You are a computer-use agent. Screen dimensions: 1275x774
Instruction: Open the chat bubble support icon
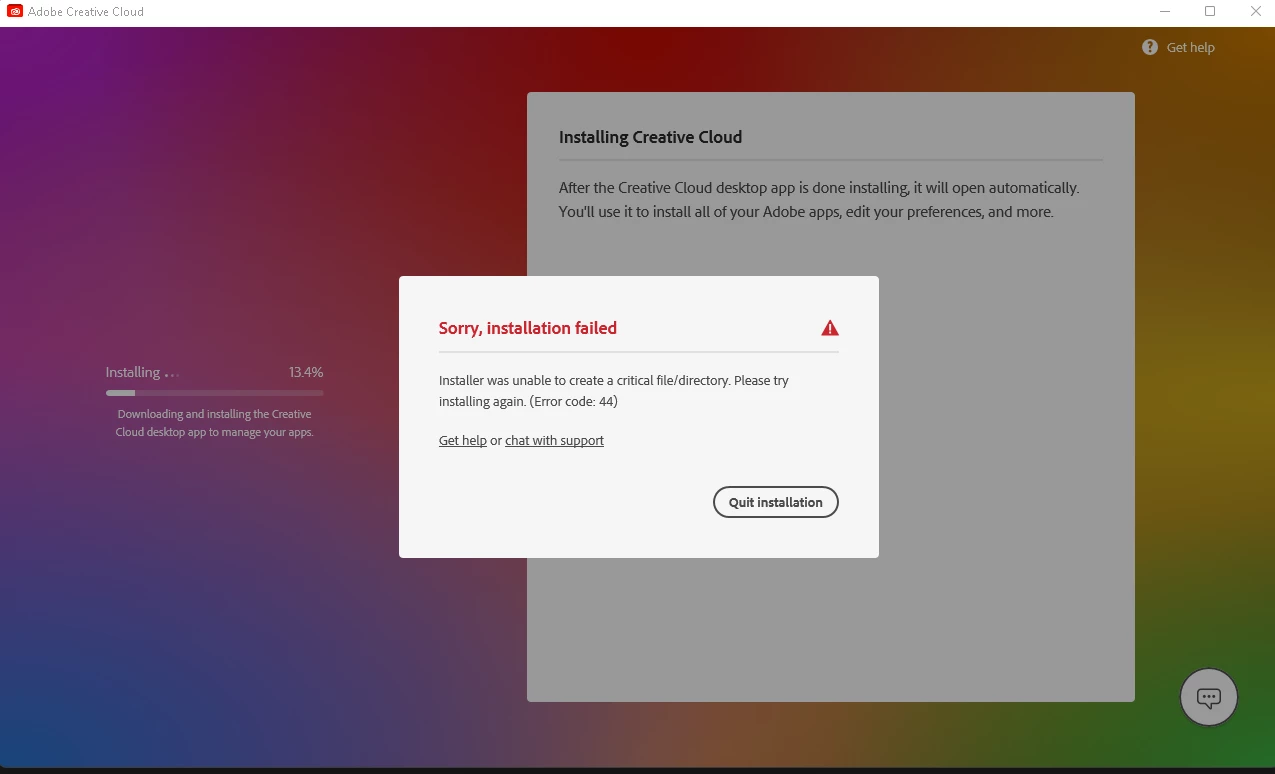point(1209,697)
